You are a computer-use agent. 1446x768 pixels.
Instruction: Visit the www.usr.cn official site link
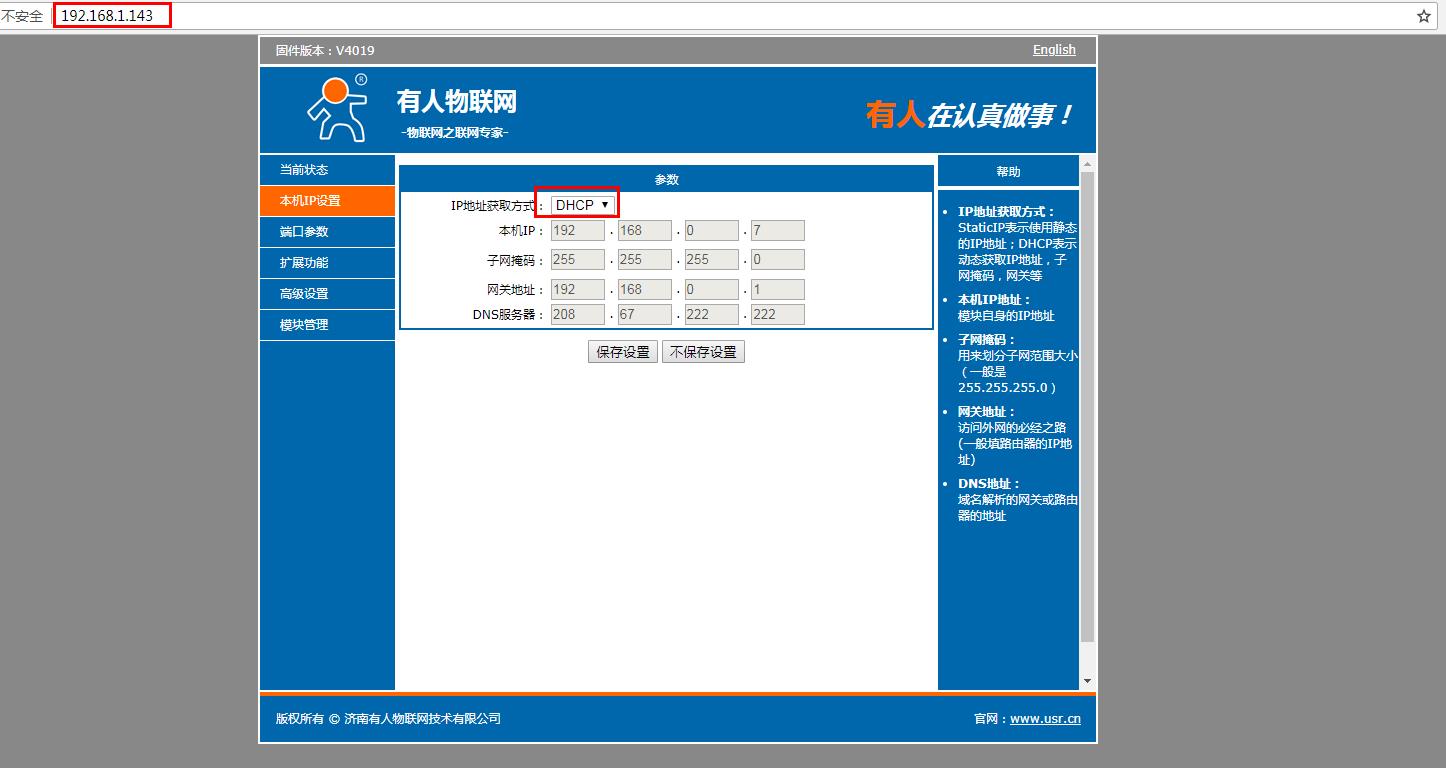point(1045,719)
